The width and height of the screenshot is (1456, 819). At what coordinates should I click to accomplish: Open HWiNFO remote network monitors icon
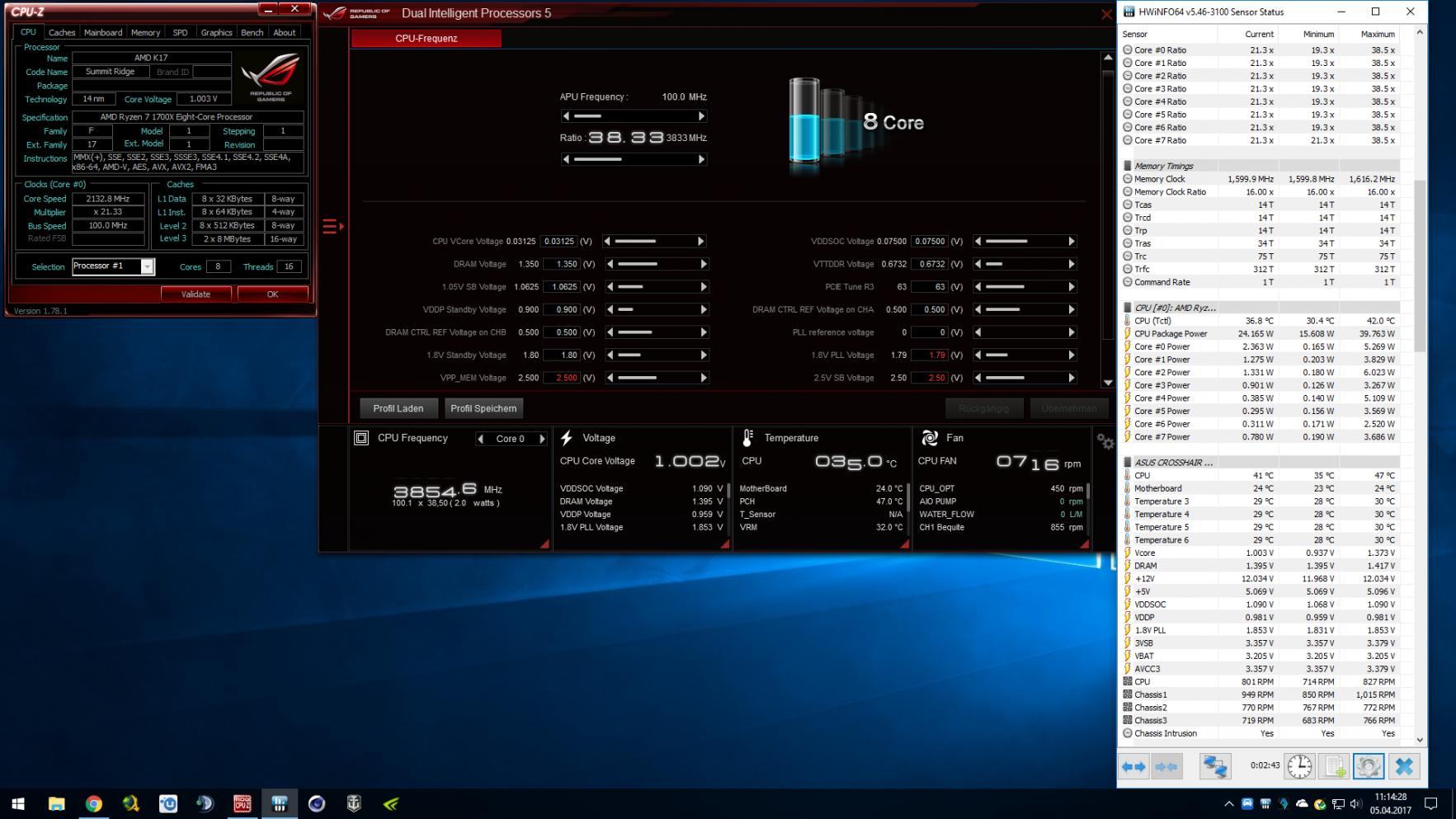(x=1214, y=766)
